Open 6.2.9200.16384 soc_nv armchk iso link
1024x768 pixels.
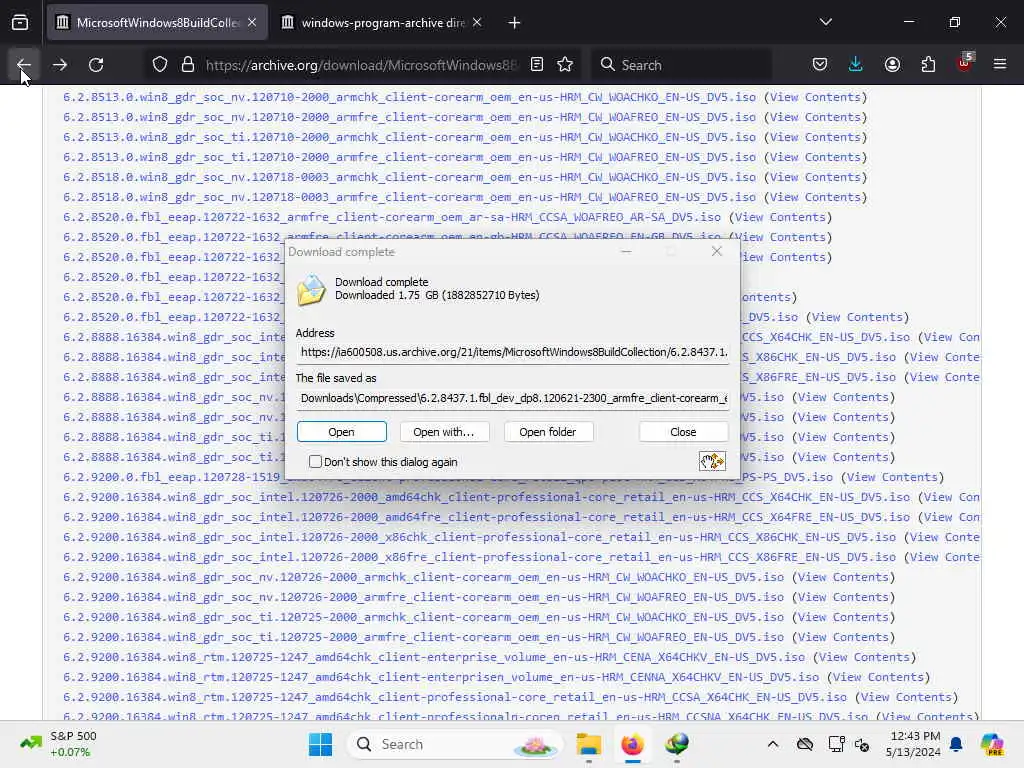coord(423,577)
